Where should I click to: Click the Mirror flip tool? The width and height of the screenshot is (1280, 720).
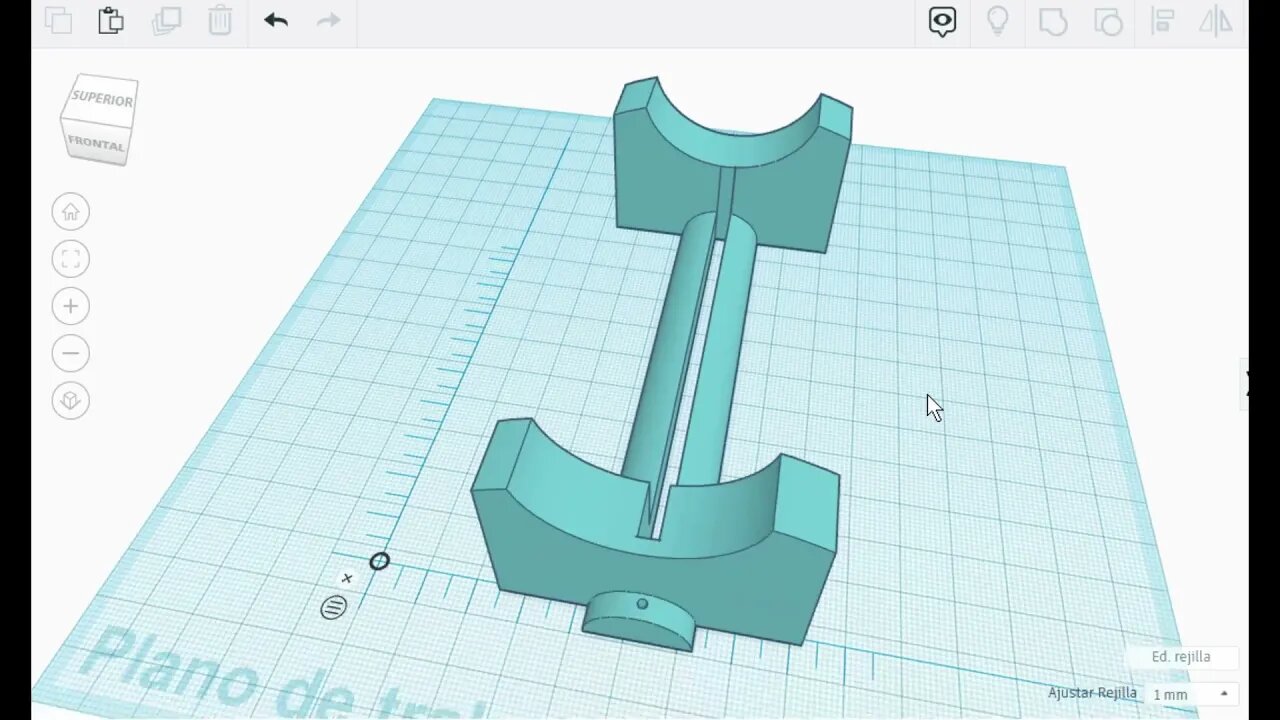1216,21
